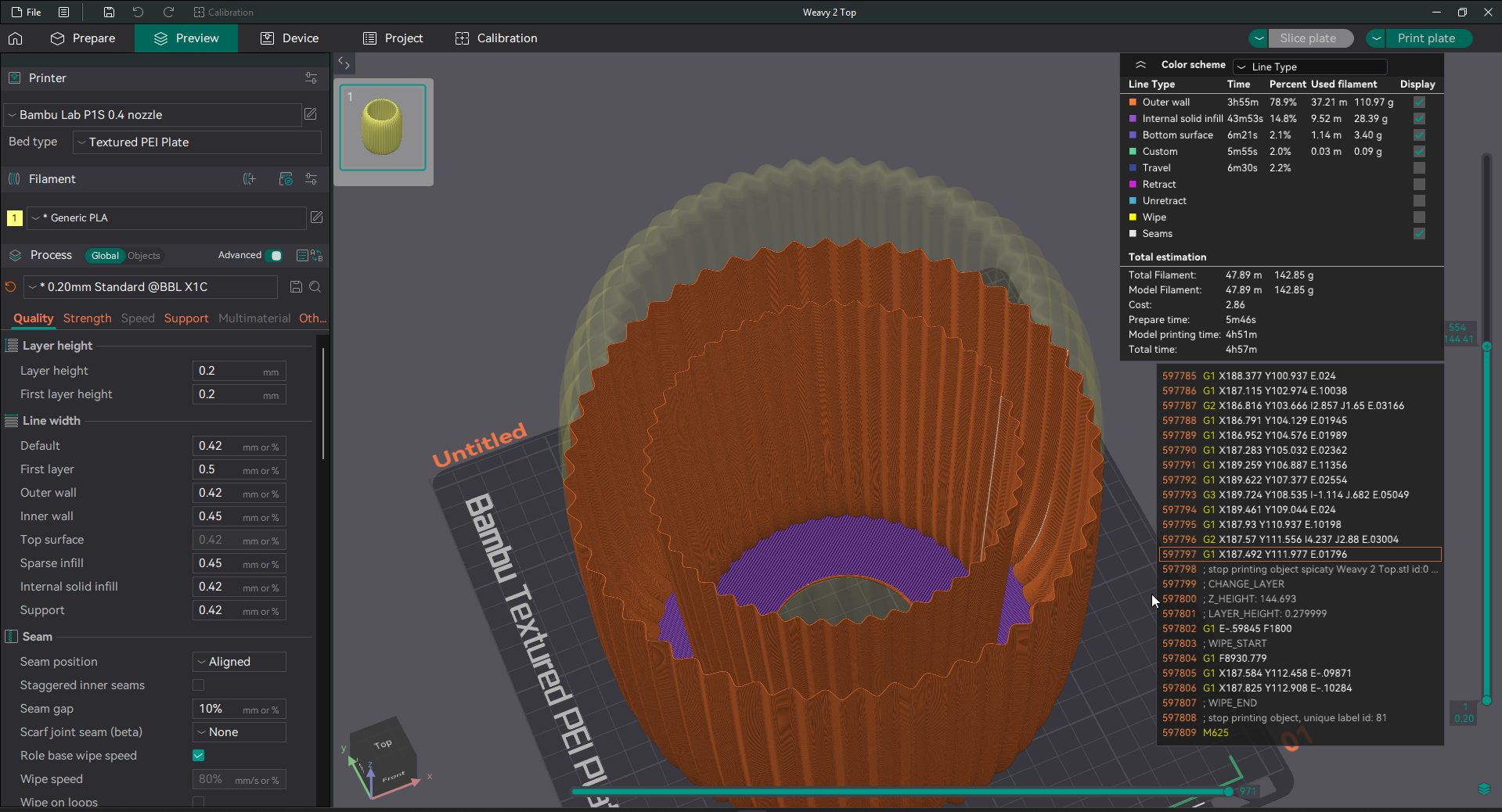Toggle Bottom surface display checkbox
Viewport: 1502px width, 812px height.
1419,135
